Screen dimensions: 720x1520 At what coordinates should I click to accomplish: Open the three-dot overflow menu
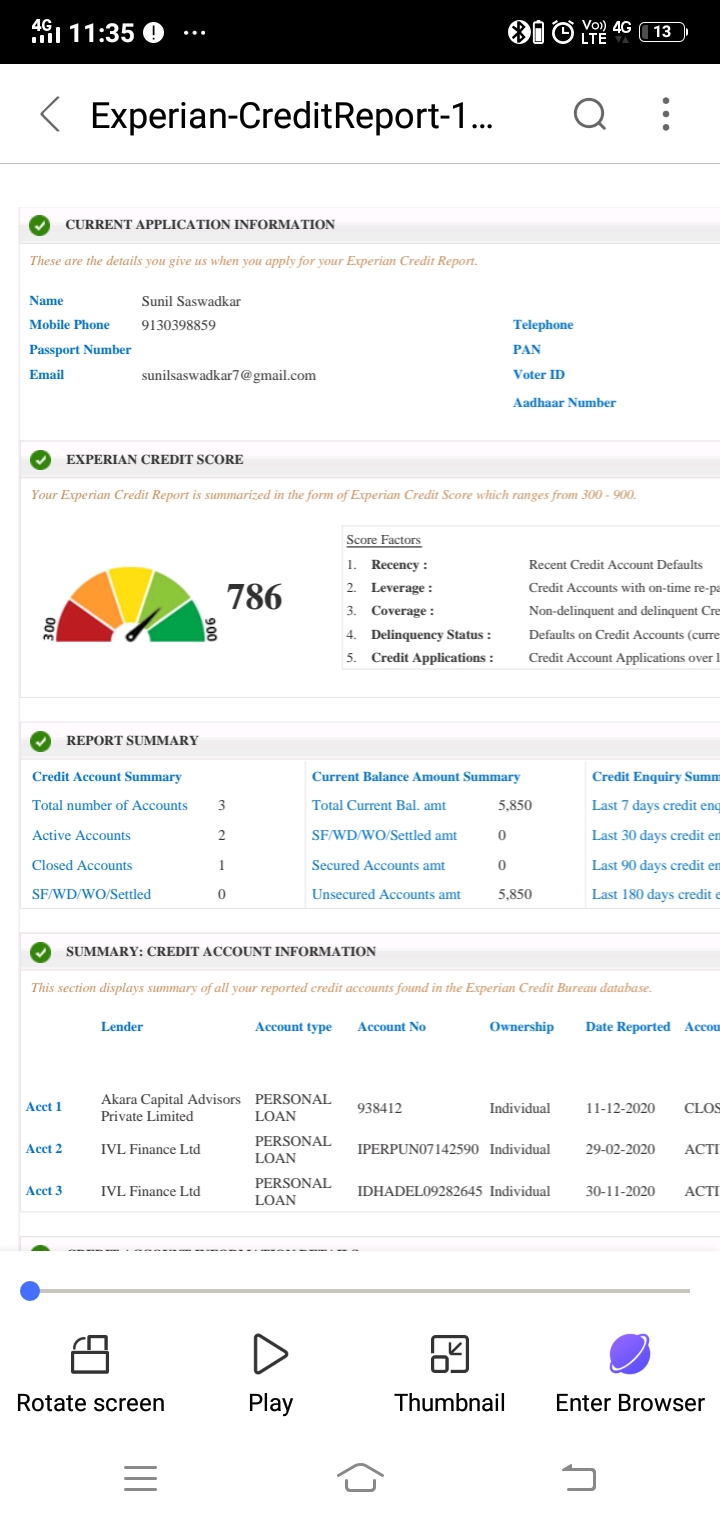666,114
